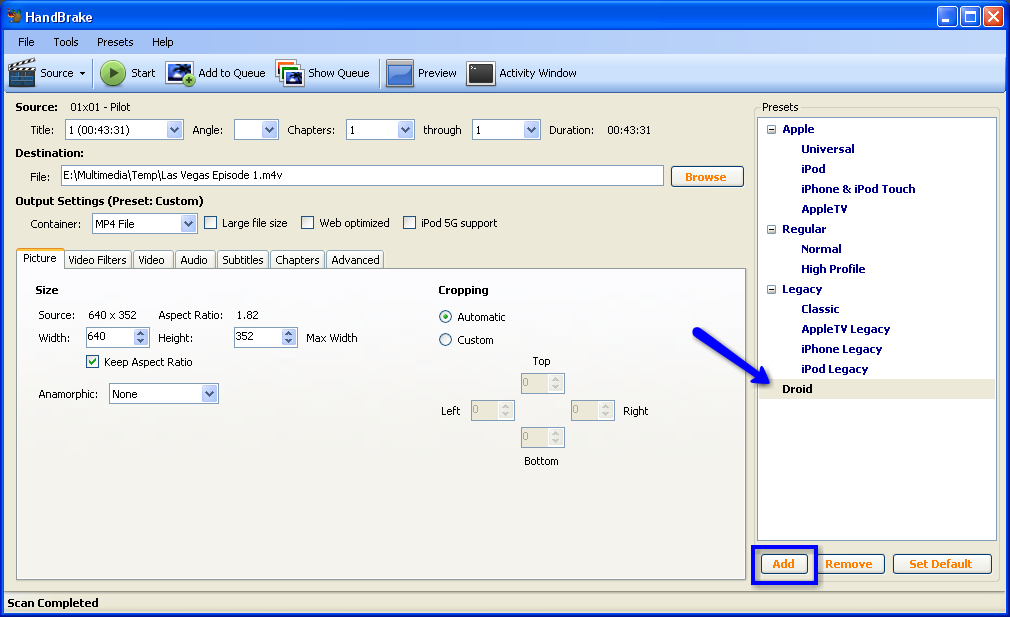
Task: Open Source dropdown arrow in toolbar
Action: [x=82, y=73]
